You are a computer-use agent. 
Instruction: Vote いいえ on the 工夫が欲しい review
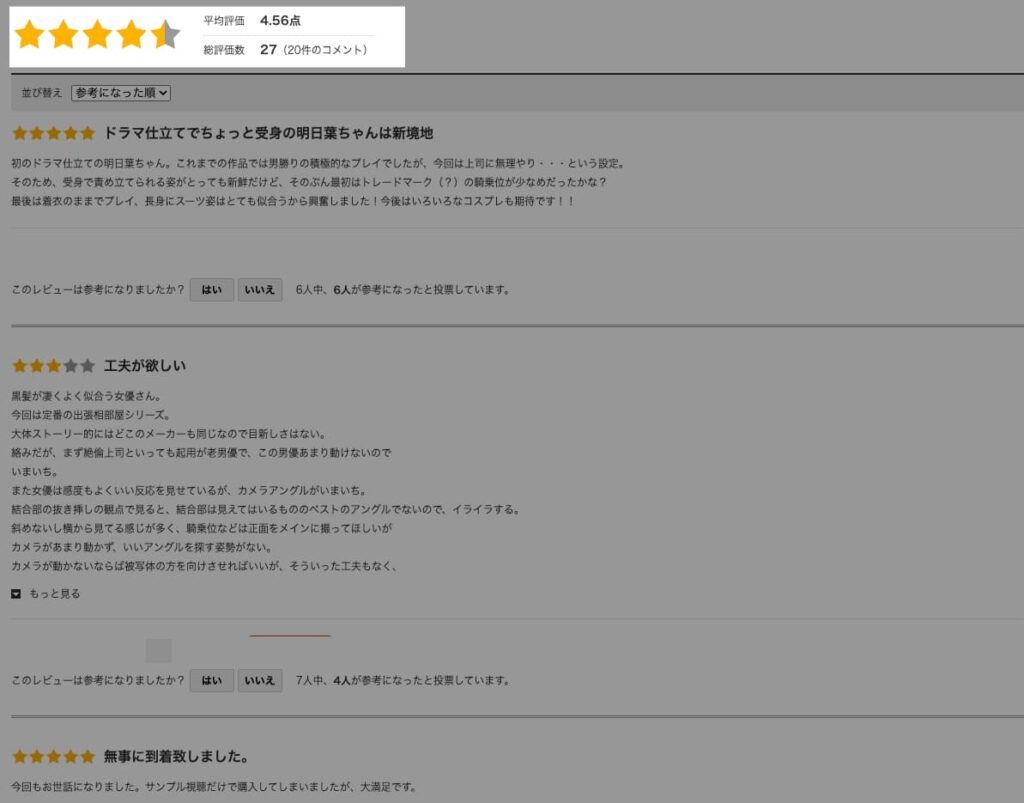coord(260,680)
